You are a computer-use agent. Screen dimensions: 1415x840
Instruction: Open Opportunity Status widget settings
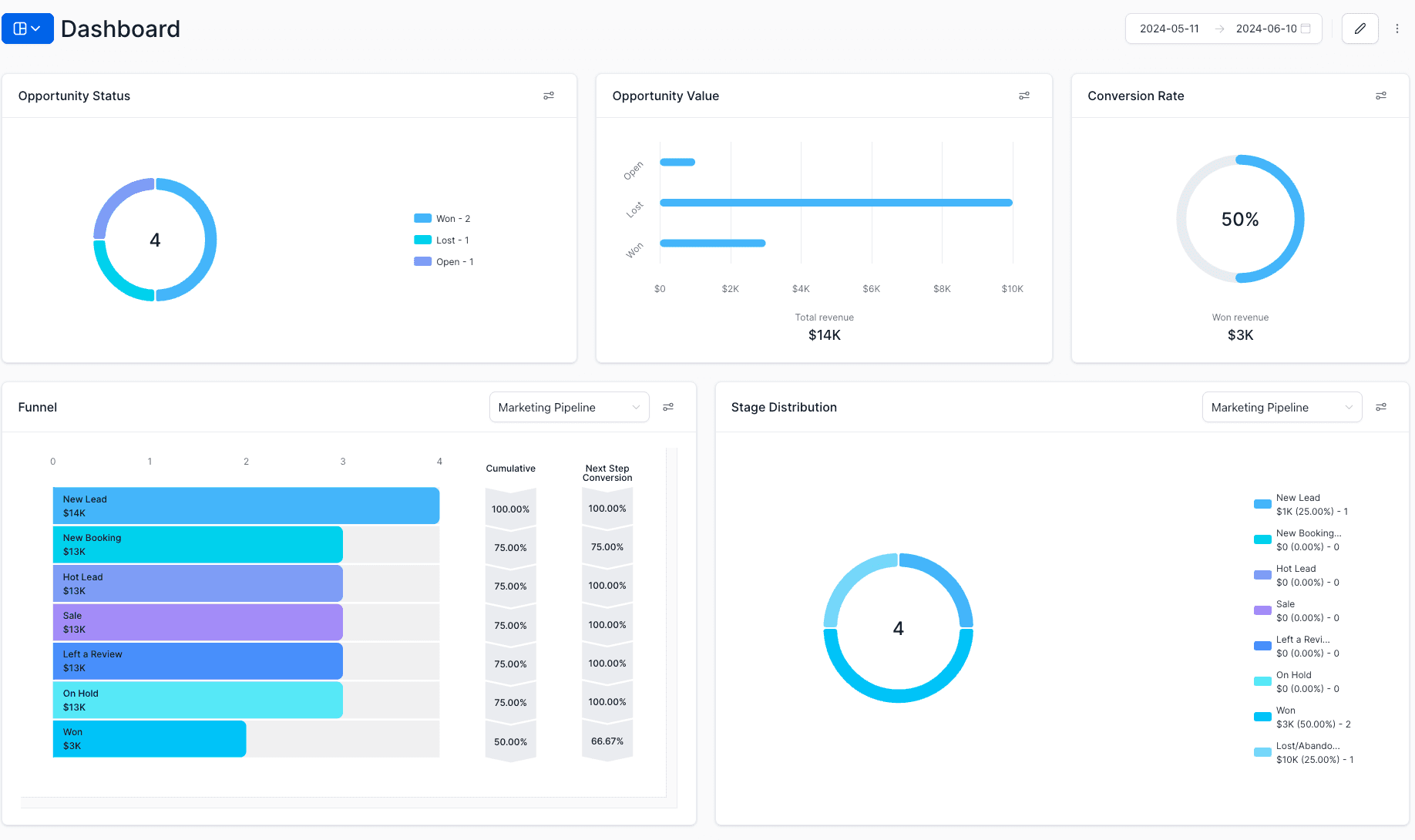pyautogui.click(x=549, y=95)
